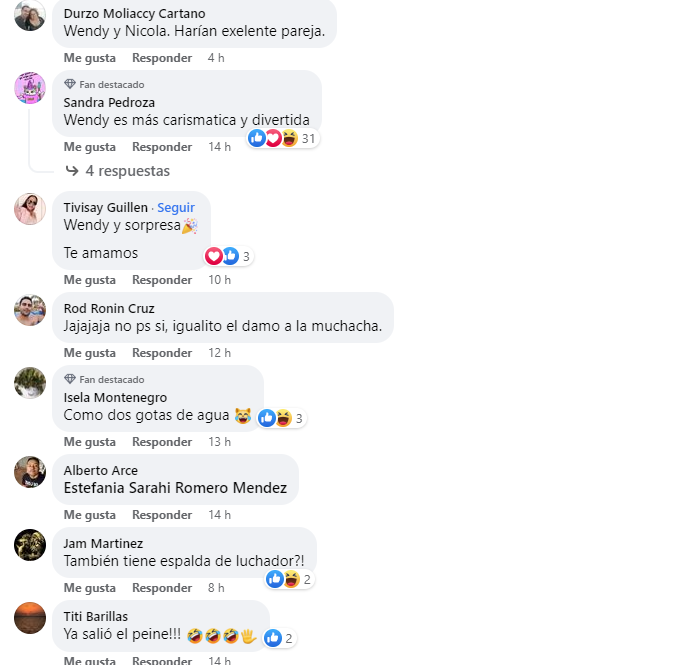Open reactions on Sandra Pedroza's comment
The width and height of the screenshot is (690, 665).
(x=283, y=139)
